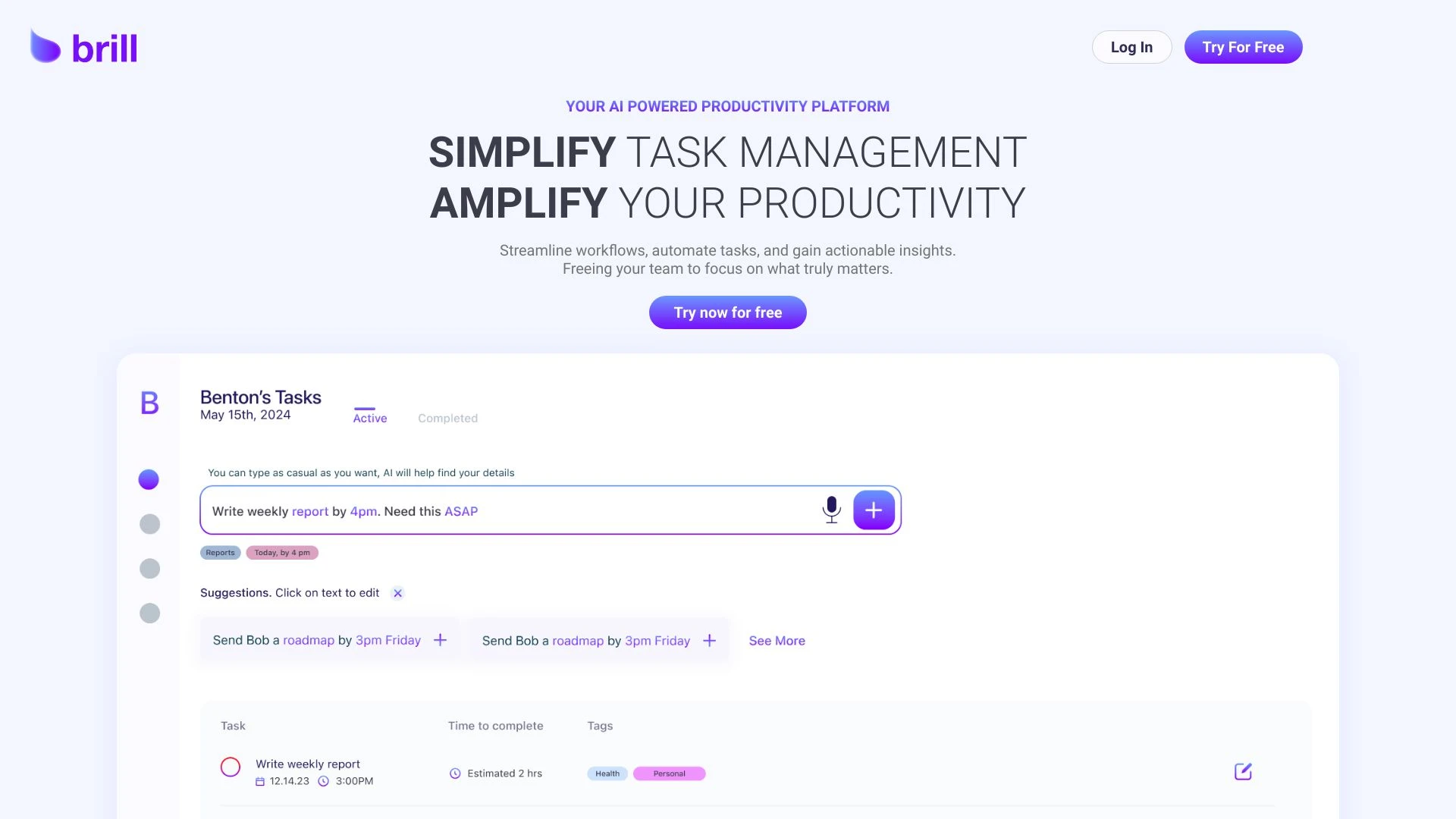Expand See More task suggestions
This screenshot has width=1456, height=819.
tap(777, 640)
